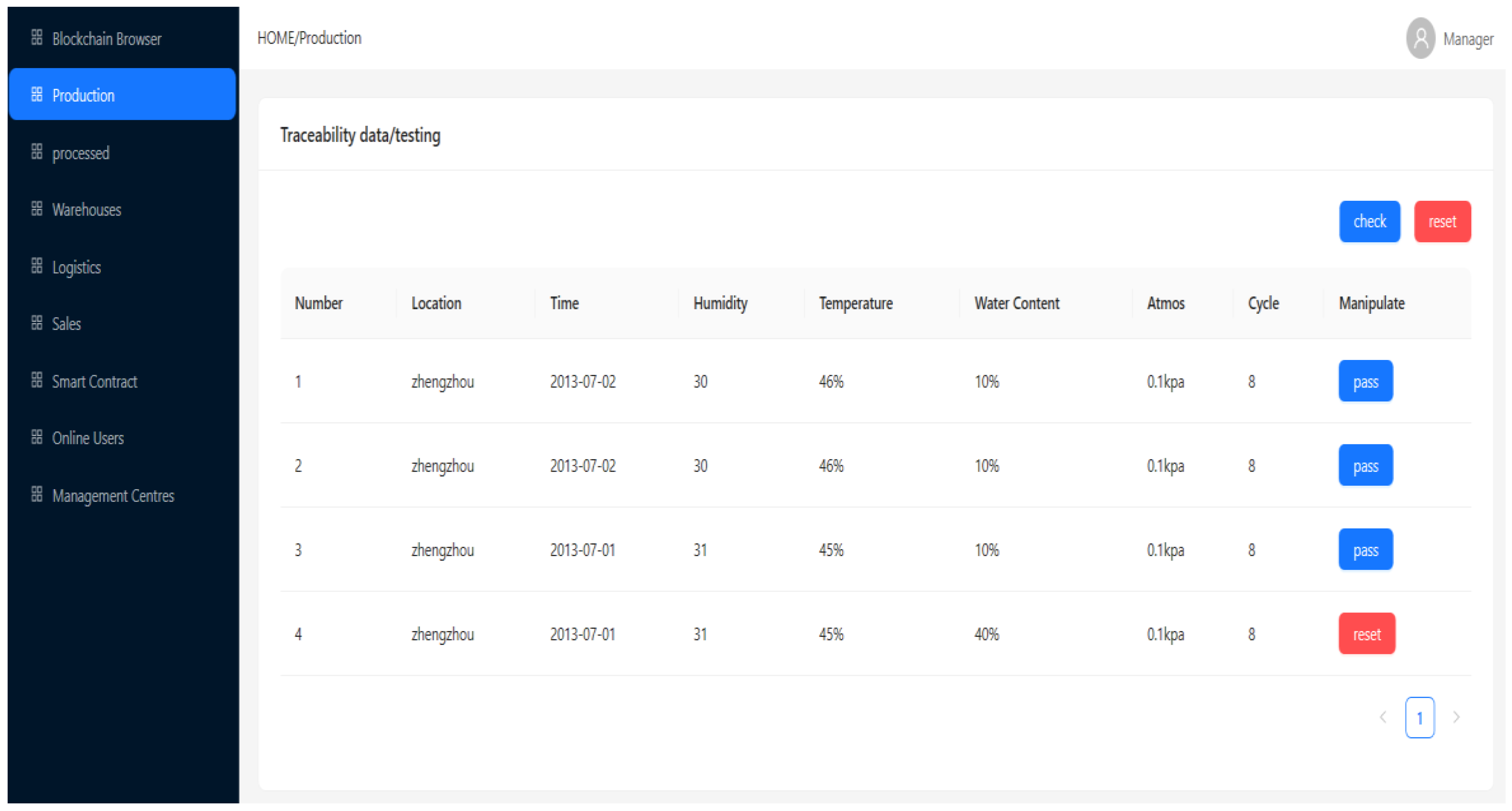Click the grid icon beside Sales
1512x811 pixels.
tap(36, 323)
